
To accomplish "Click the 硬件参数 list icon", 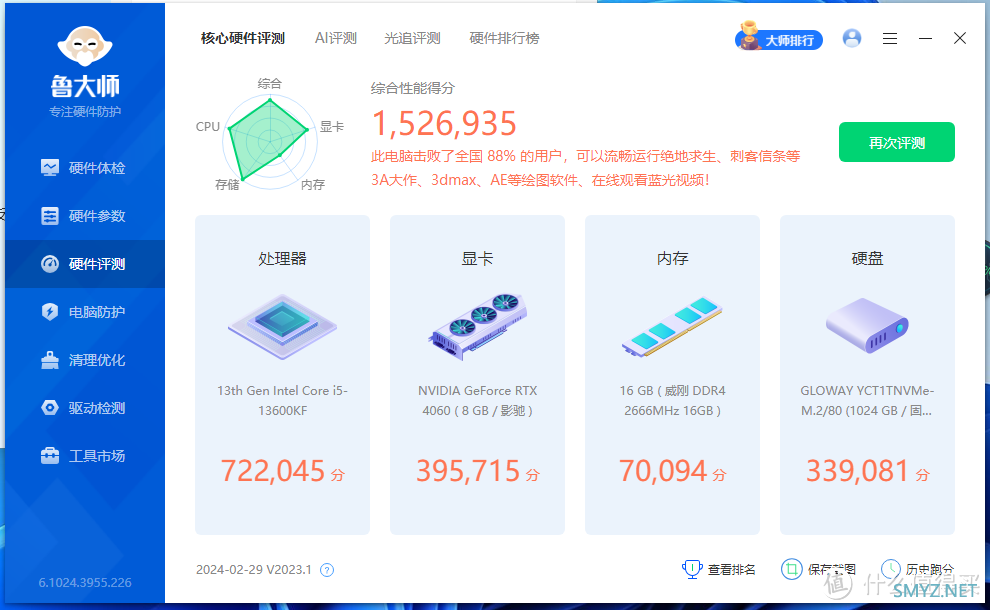I will pyautogui.click(x=49, y=216).
